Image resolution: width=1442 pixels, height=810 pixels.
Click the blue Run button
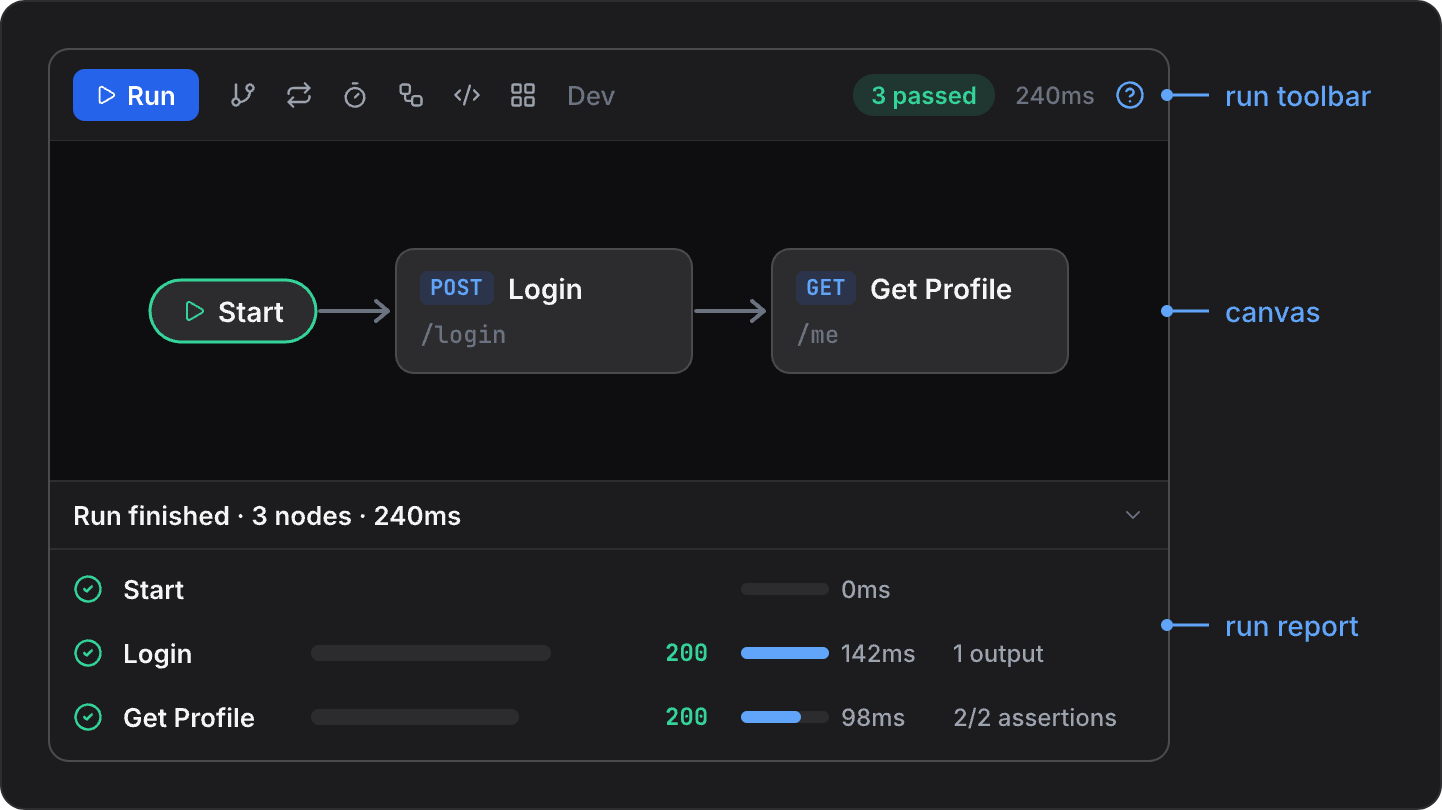point(136,95)
